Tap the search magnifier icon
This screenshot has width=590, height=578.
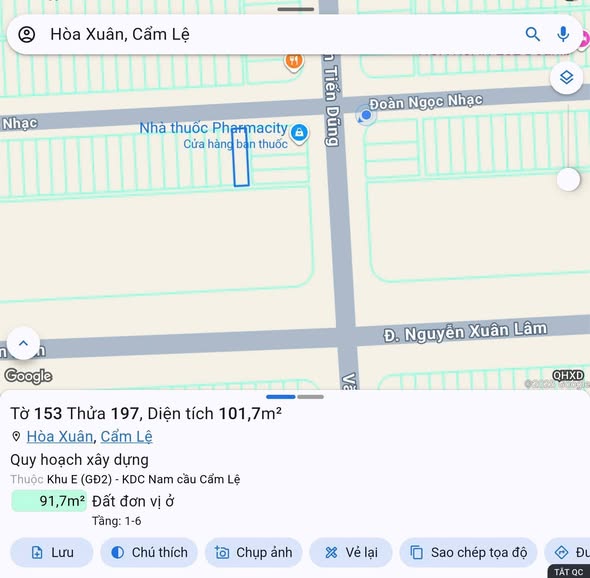pos(532,34)
